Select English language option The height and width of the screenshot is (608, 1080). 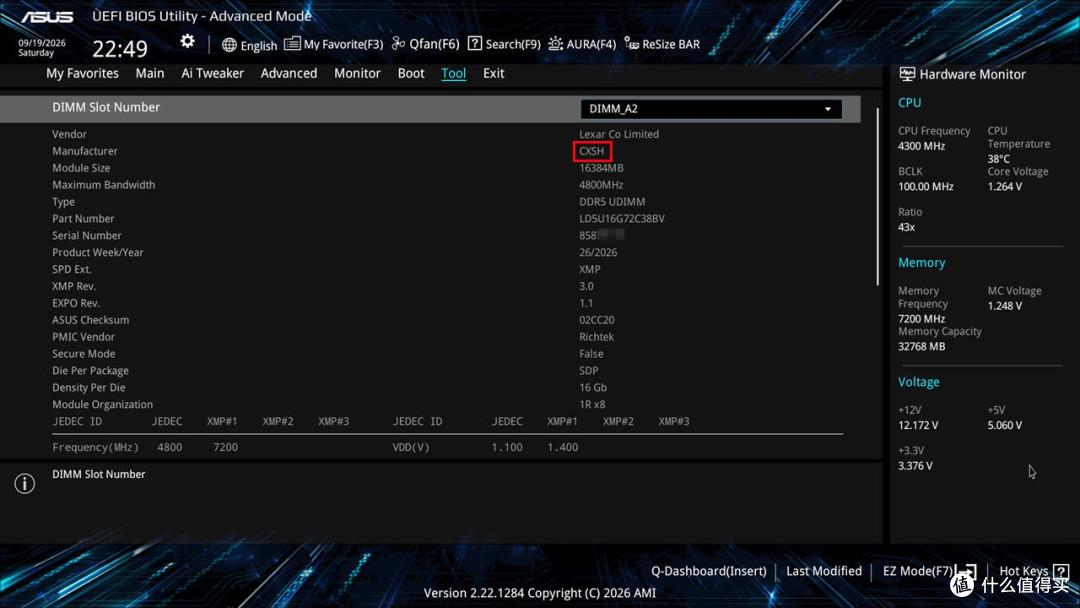(259, 45)
